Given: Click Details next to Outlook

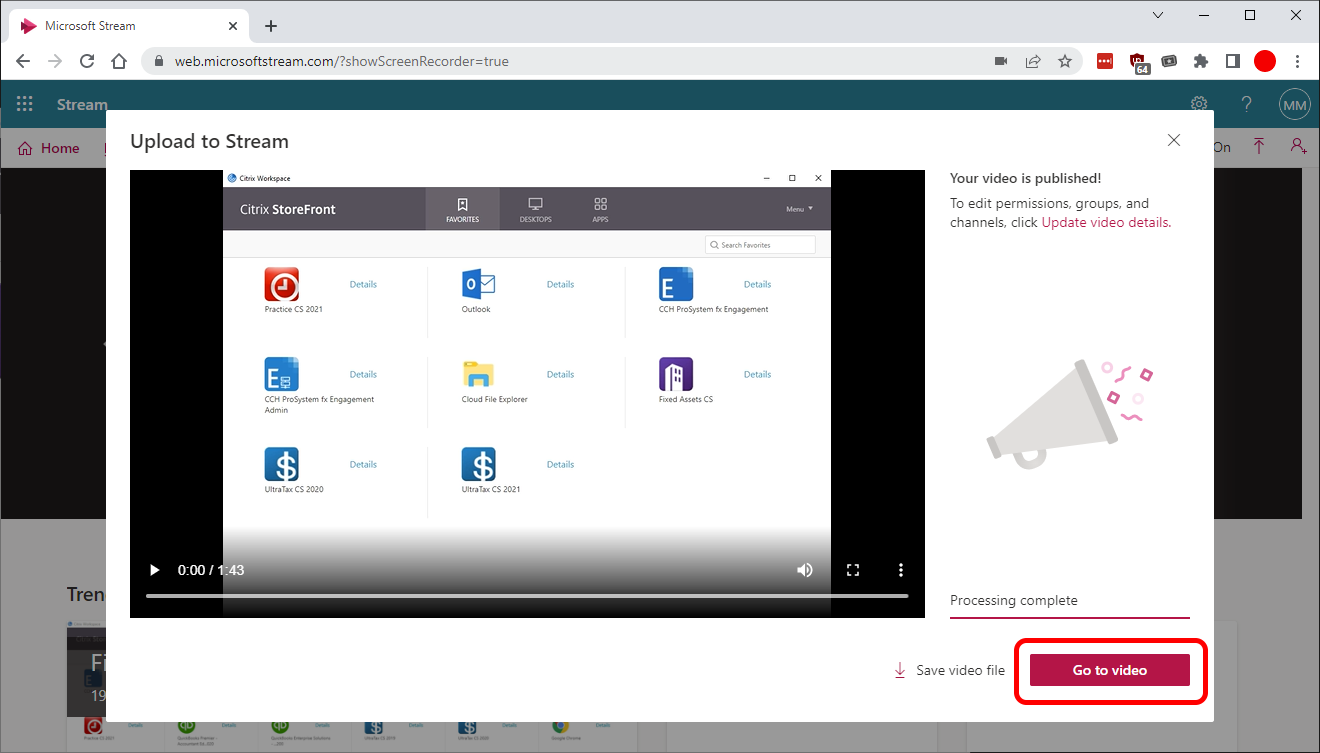Looking at the screenshot, I should [x=560, y=284].
